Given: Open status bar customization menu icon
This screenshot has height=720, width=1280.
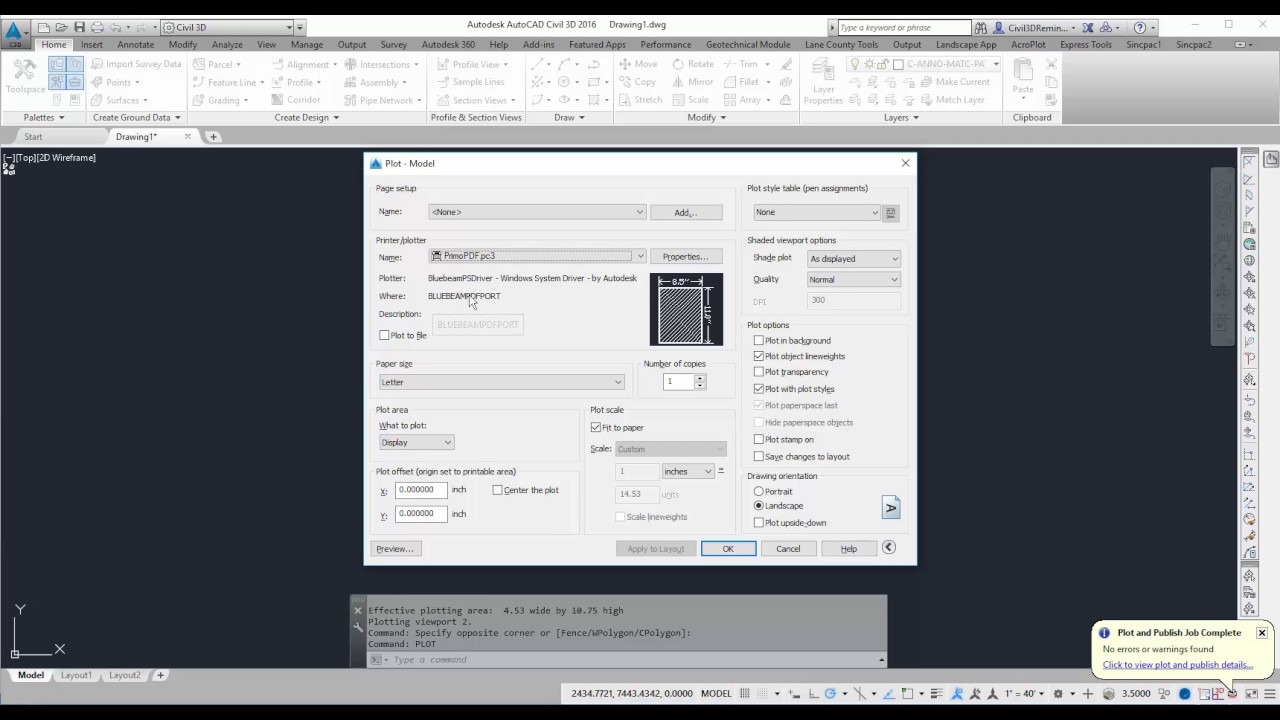Looking at the screenshot, I should (x=1269, y=693).
